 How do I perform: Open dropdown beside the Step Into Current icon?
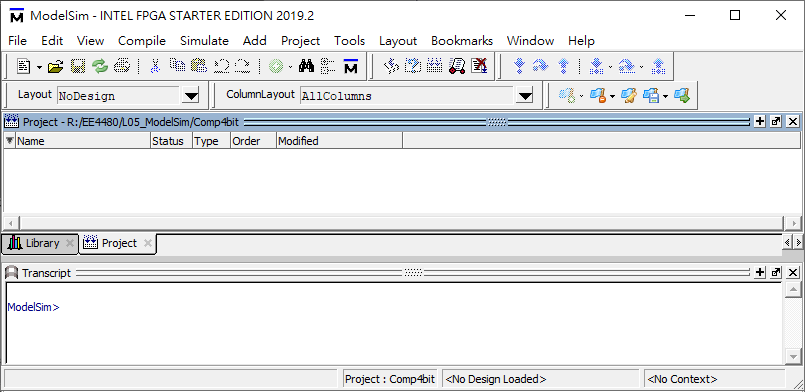[x=610, y=67]
